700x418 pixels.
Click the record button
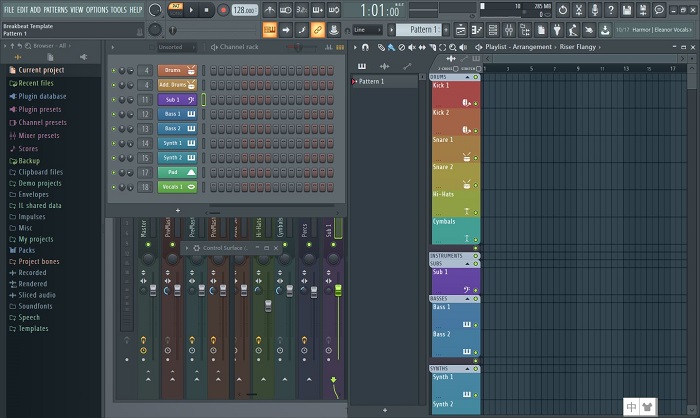coord(223,10)
